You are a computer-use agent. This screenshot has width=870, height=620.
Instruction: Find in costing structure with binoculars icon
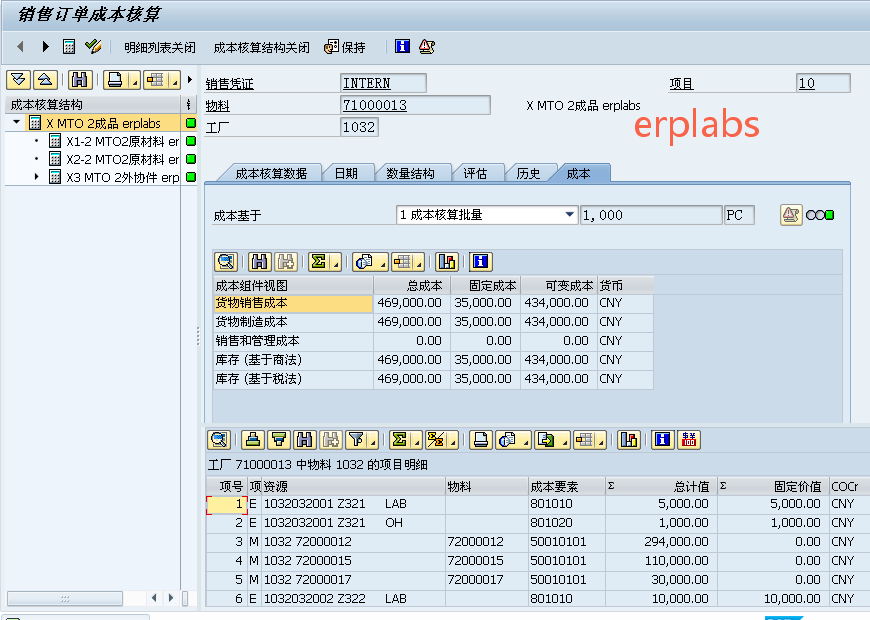coord(80,80)
